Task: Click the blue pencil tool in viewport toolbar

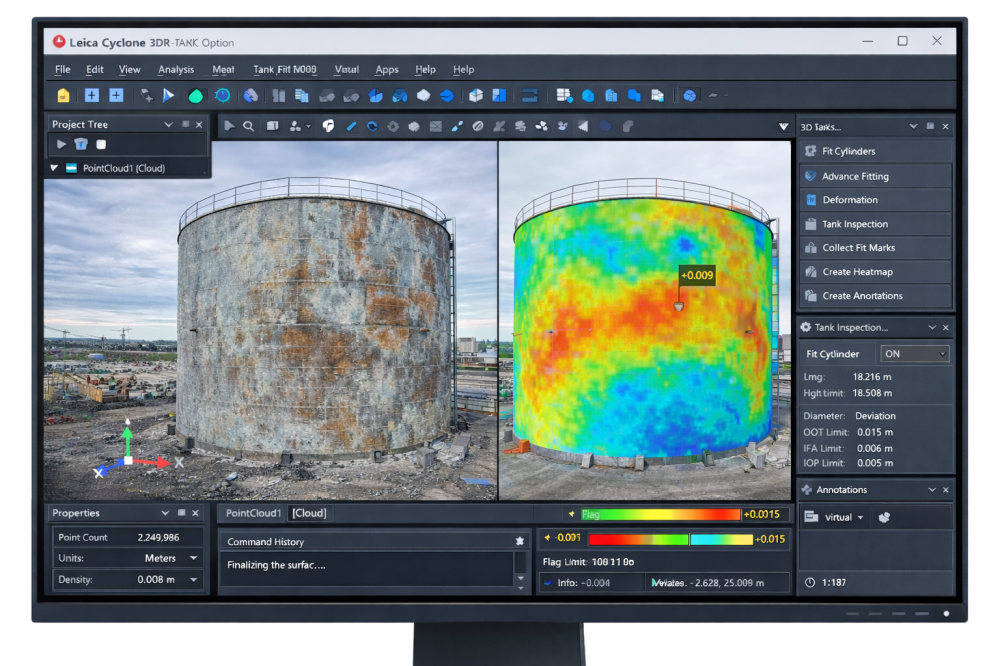Action: (351, 126)
